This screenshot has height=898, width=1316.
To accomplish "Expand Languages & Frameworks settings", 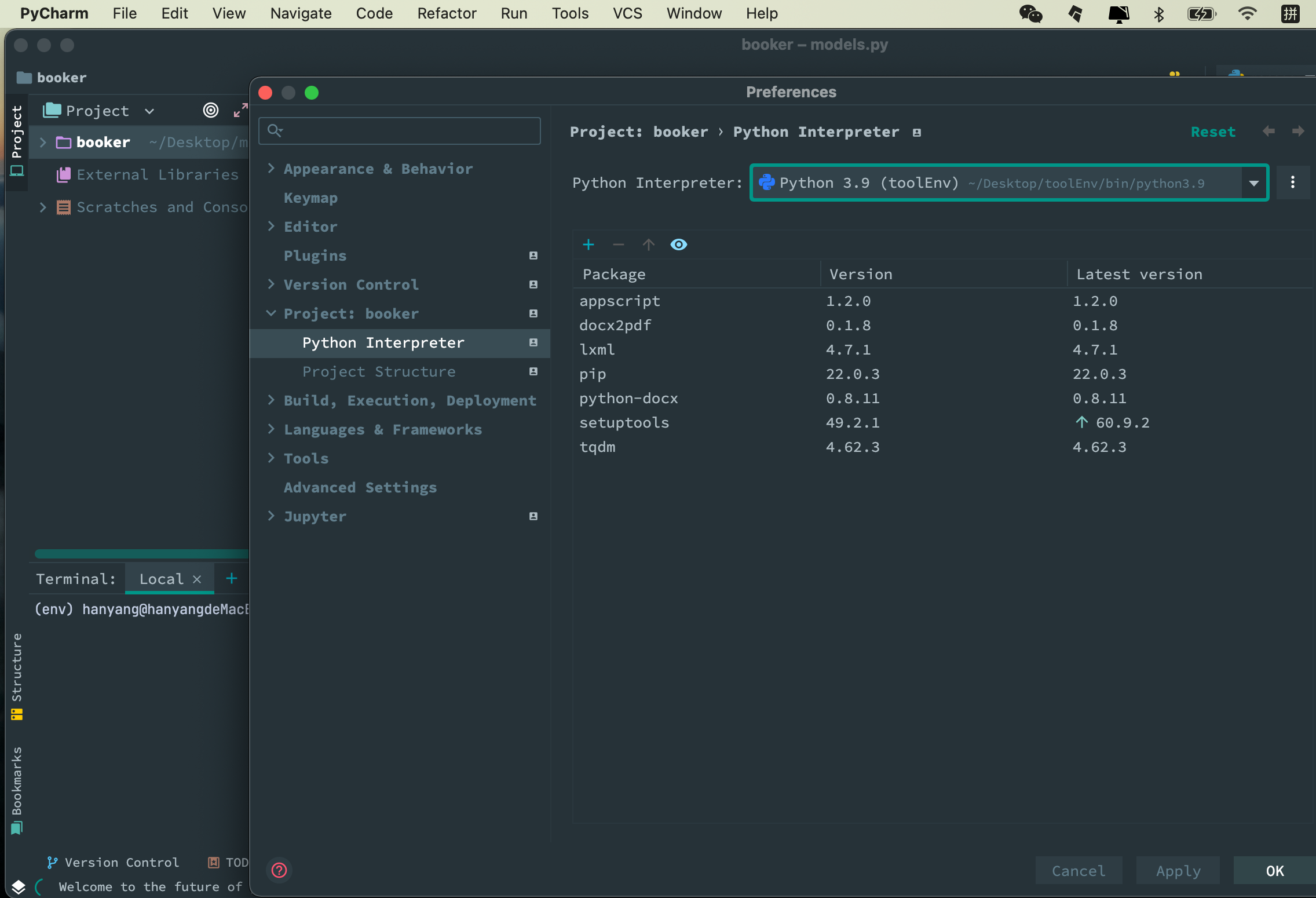I will click(270, 429).
